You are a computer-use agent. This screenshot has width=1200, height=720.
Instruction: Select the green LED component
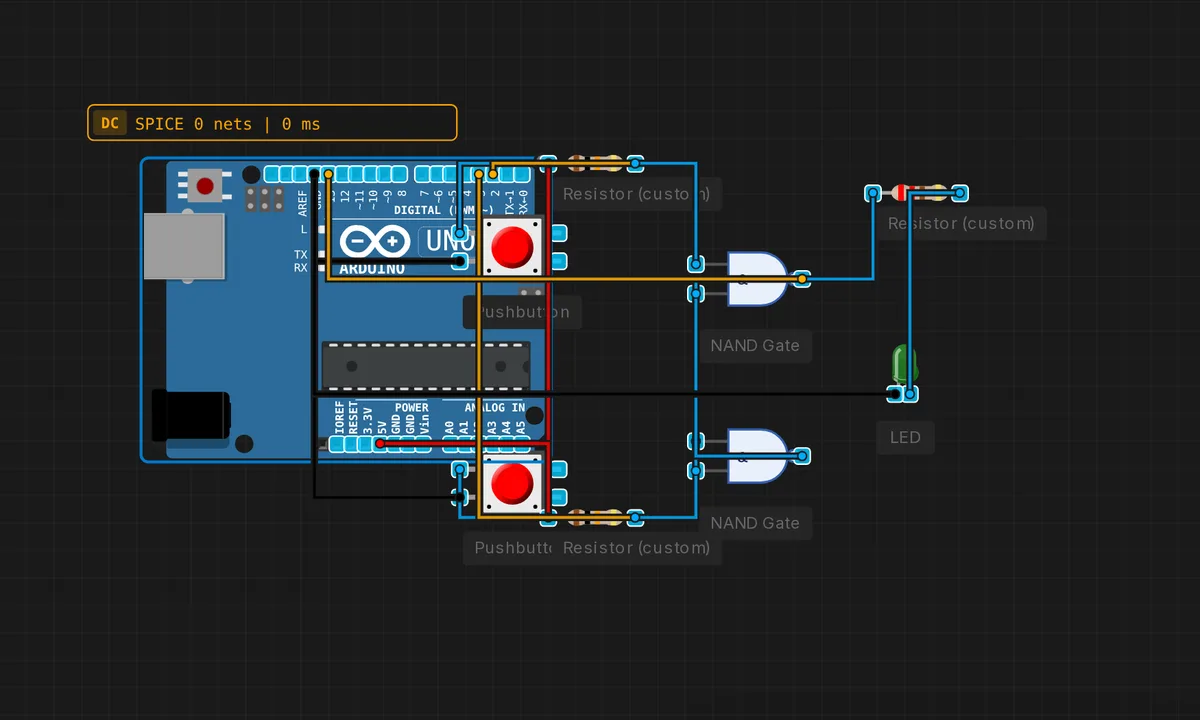tap(903, 366)
